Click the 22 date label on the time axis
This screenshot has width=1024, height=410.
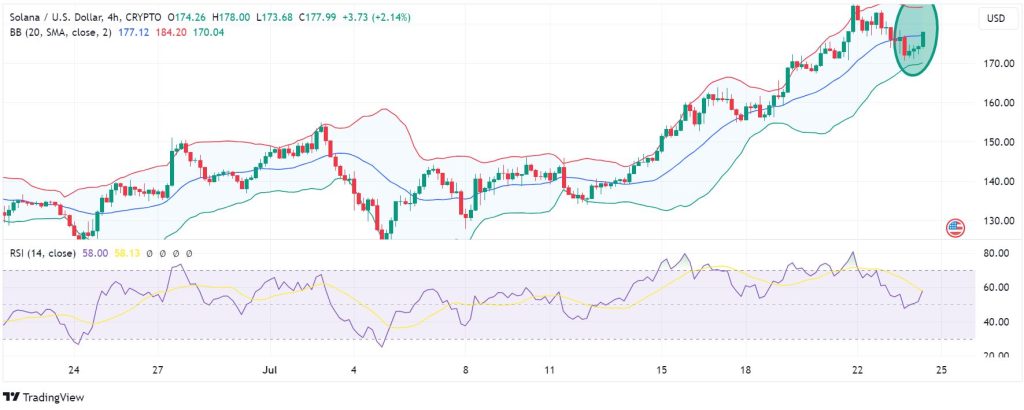[857, 370]
